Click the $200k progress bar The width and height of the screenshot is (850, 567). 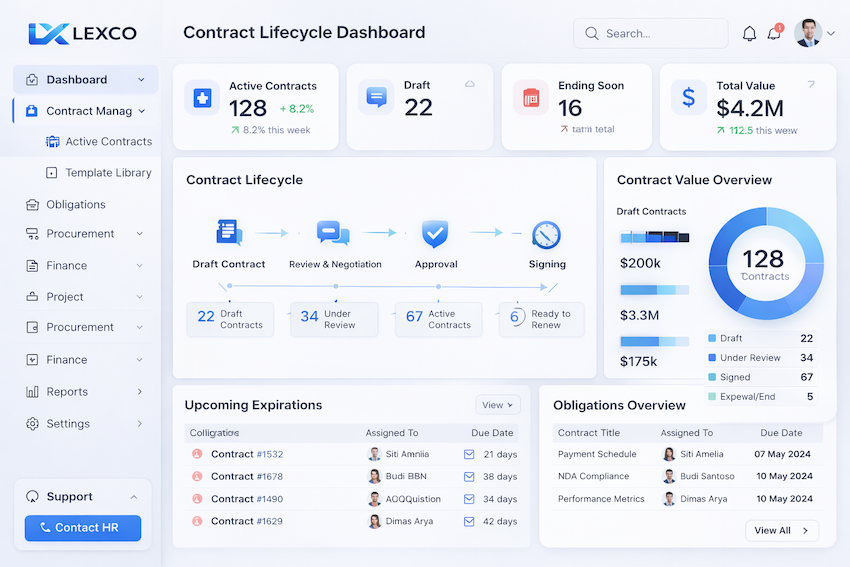tap(655, 237)
